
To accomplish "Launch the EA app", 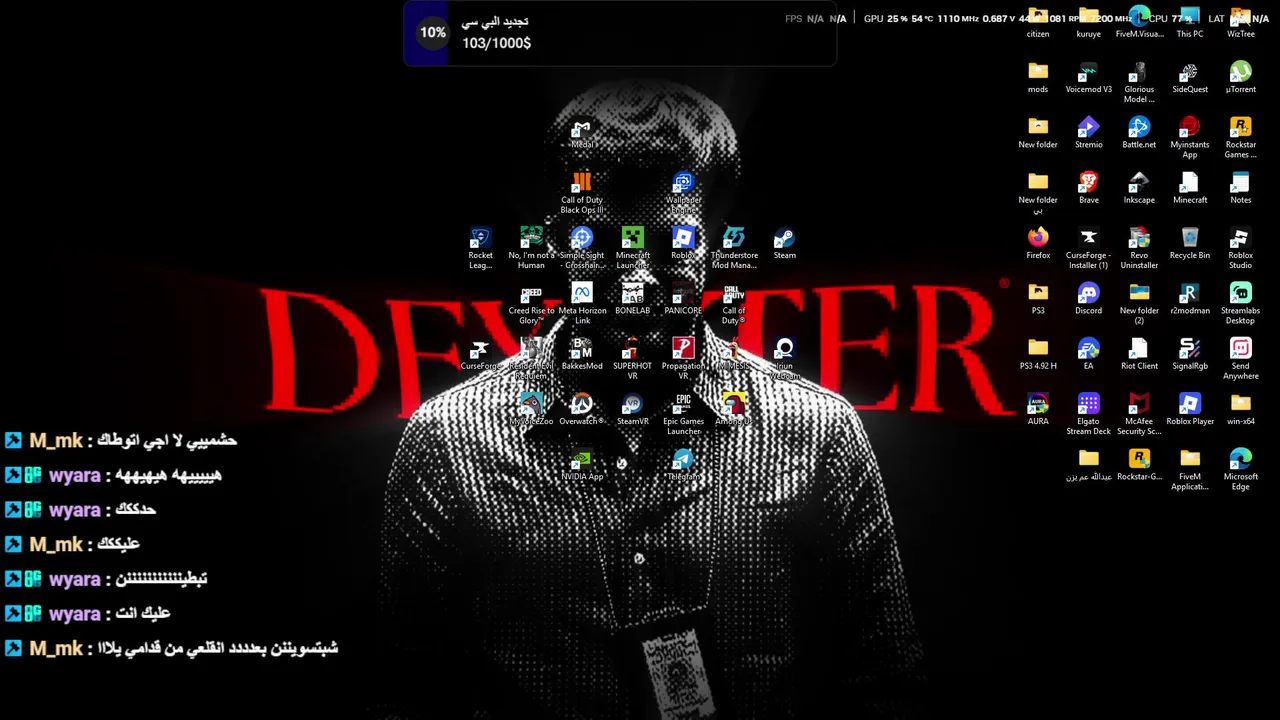I will click(x=1089, y=354).
